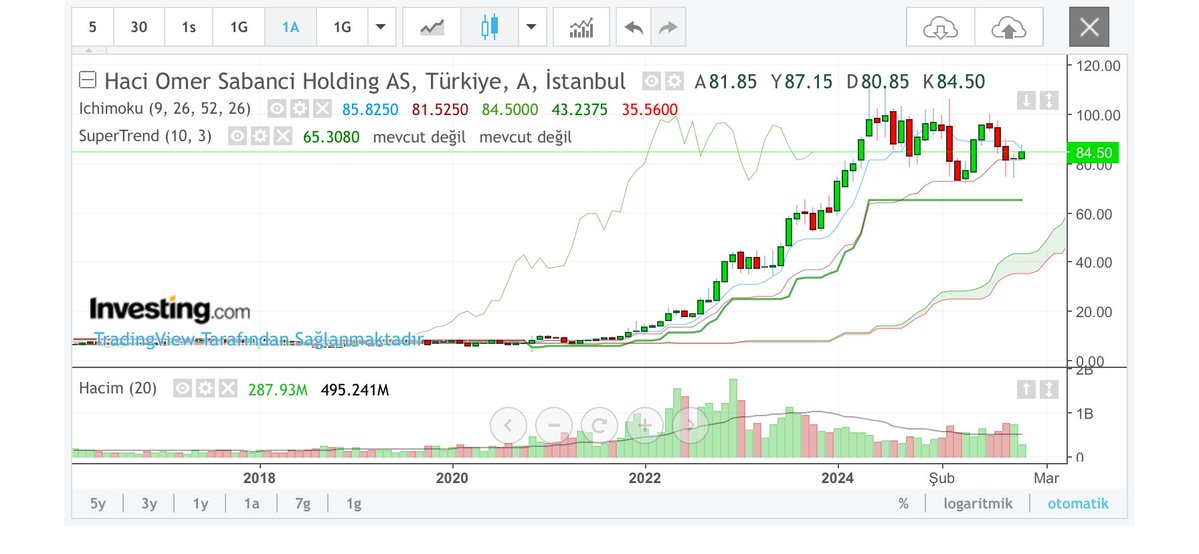The width and height of the screenshot is (1199, 554).
Task: Set range to 1a
Action: tap(252, 503)
